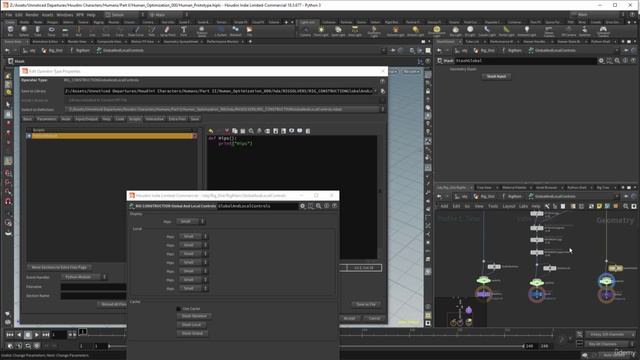
Task: Add a Spot Light from shelf
Action: point(338,31)
